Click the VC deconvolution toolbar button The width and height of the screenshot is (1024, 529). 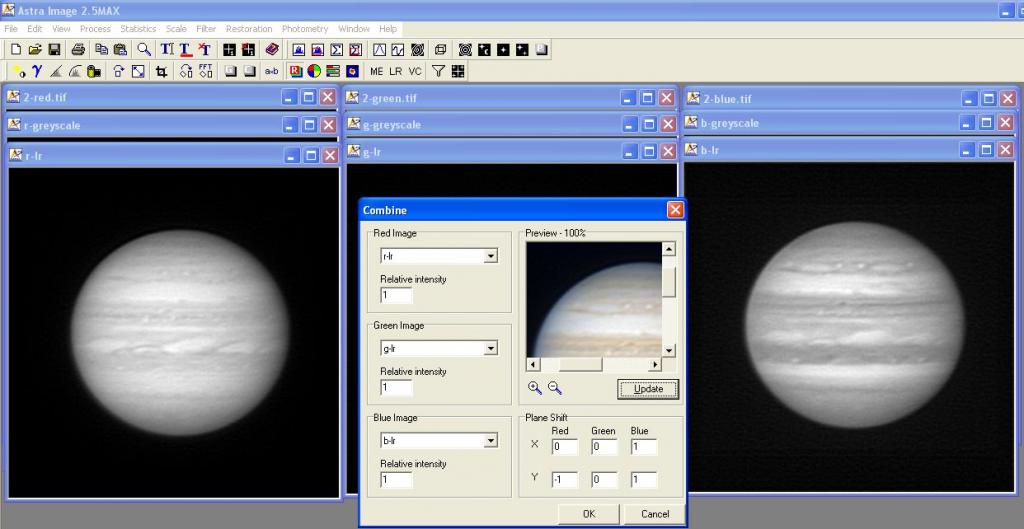point(415,71)
